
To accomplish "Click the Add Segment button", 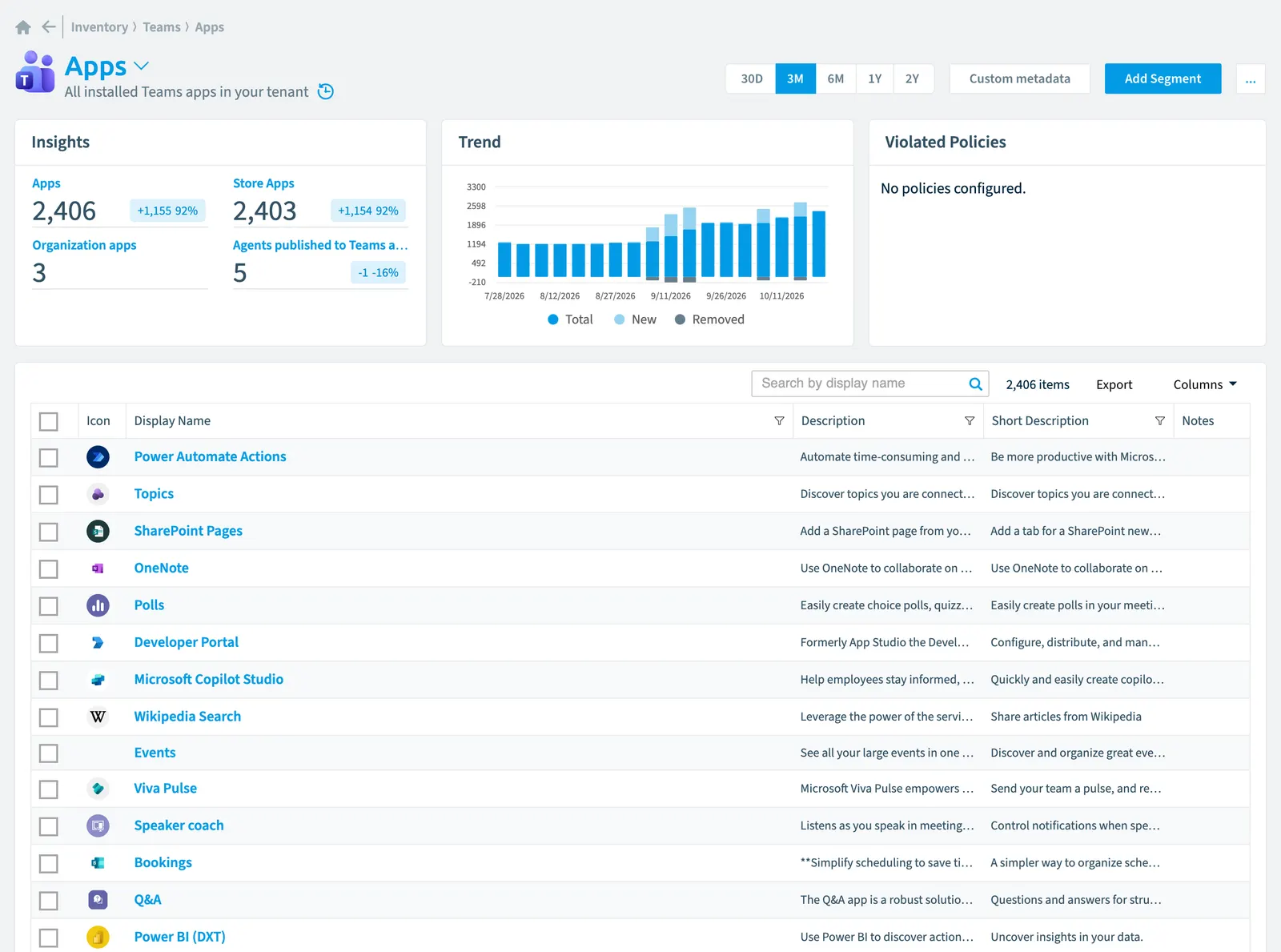I will tap(1163, 79).
